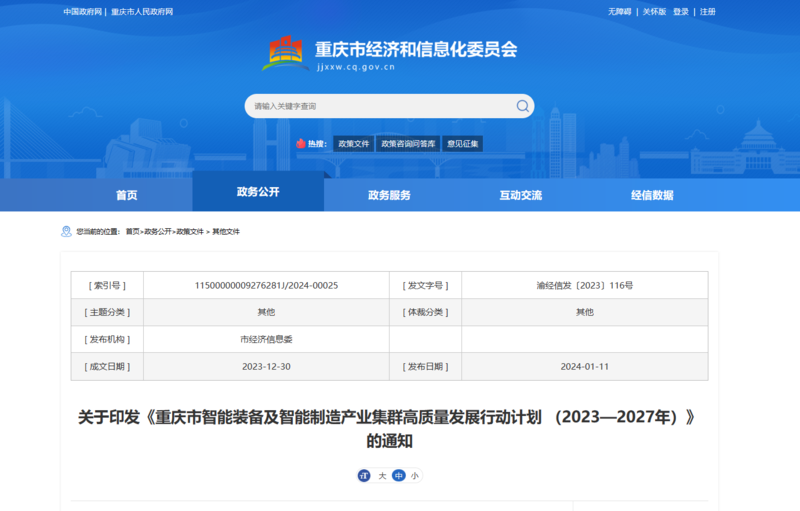This screenshot has height=511, width=800.
Task: Click breadcrumb link 其他文件
Action: 226,232
